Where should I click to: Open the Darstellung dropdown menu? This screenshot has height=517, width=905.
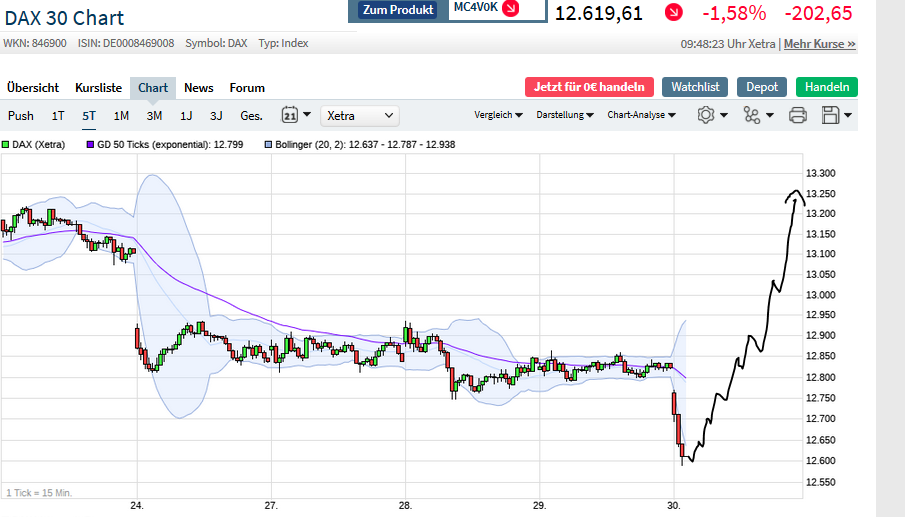(564, 115)
